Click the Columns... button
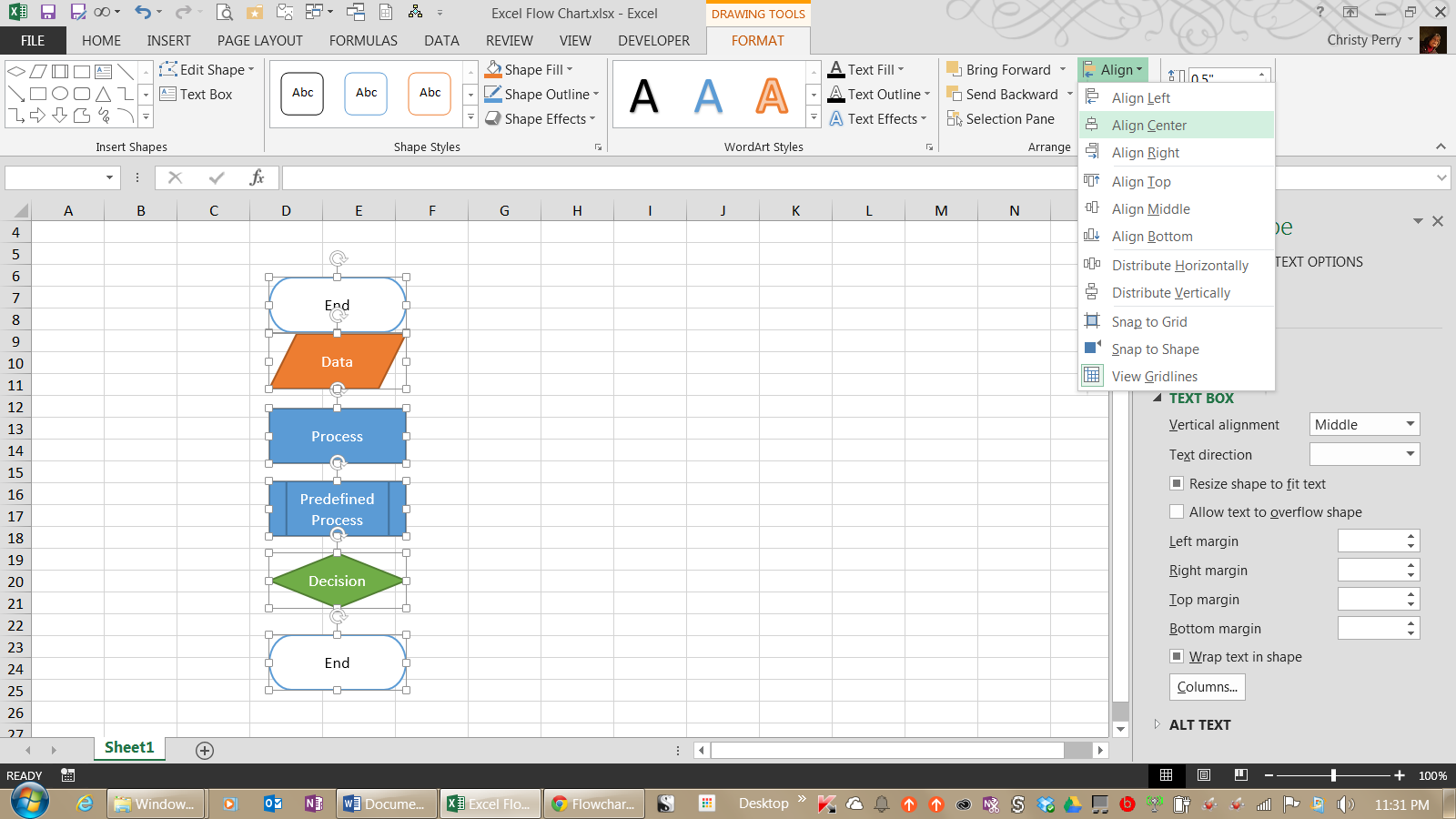 coord(1207,687)
